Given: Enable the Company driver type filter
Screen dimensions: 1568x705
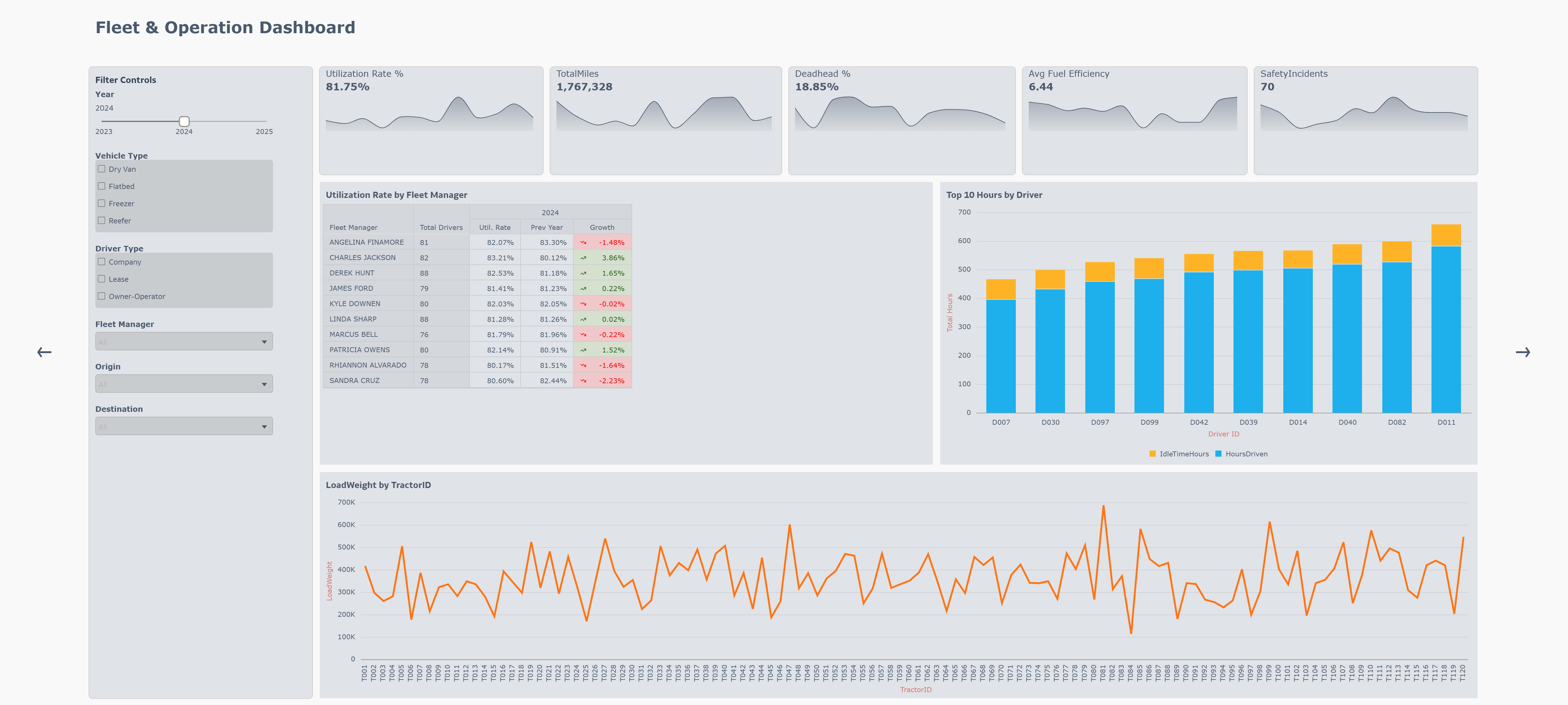Looking at the screenshot, I should pyautogui.click(x=102, y=262).
